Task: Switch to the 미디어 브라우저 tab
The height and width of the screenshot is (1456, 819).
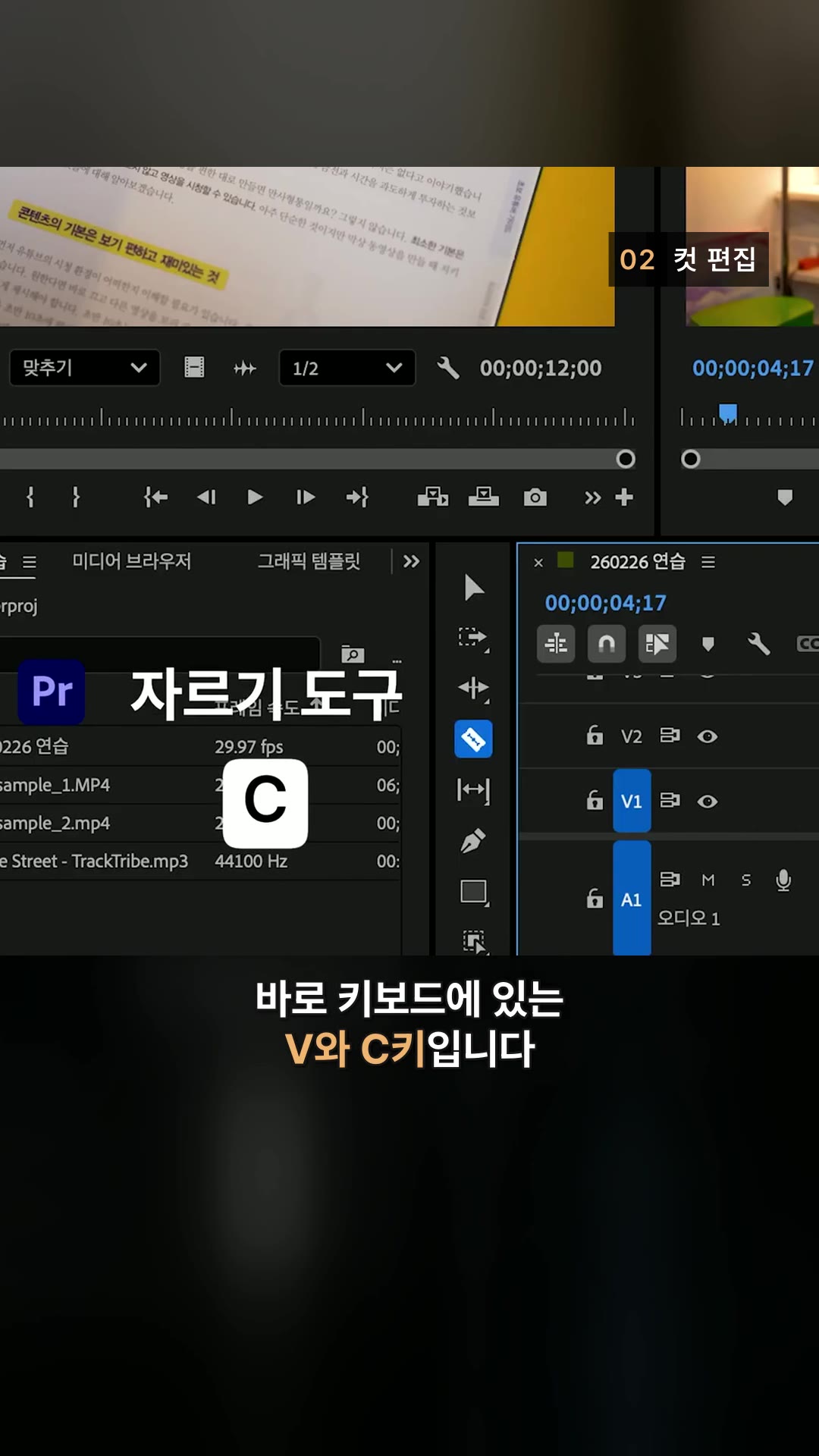Action: pos(132,561)
